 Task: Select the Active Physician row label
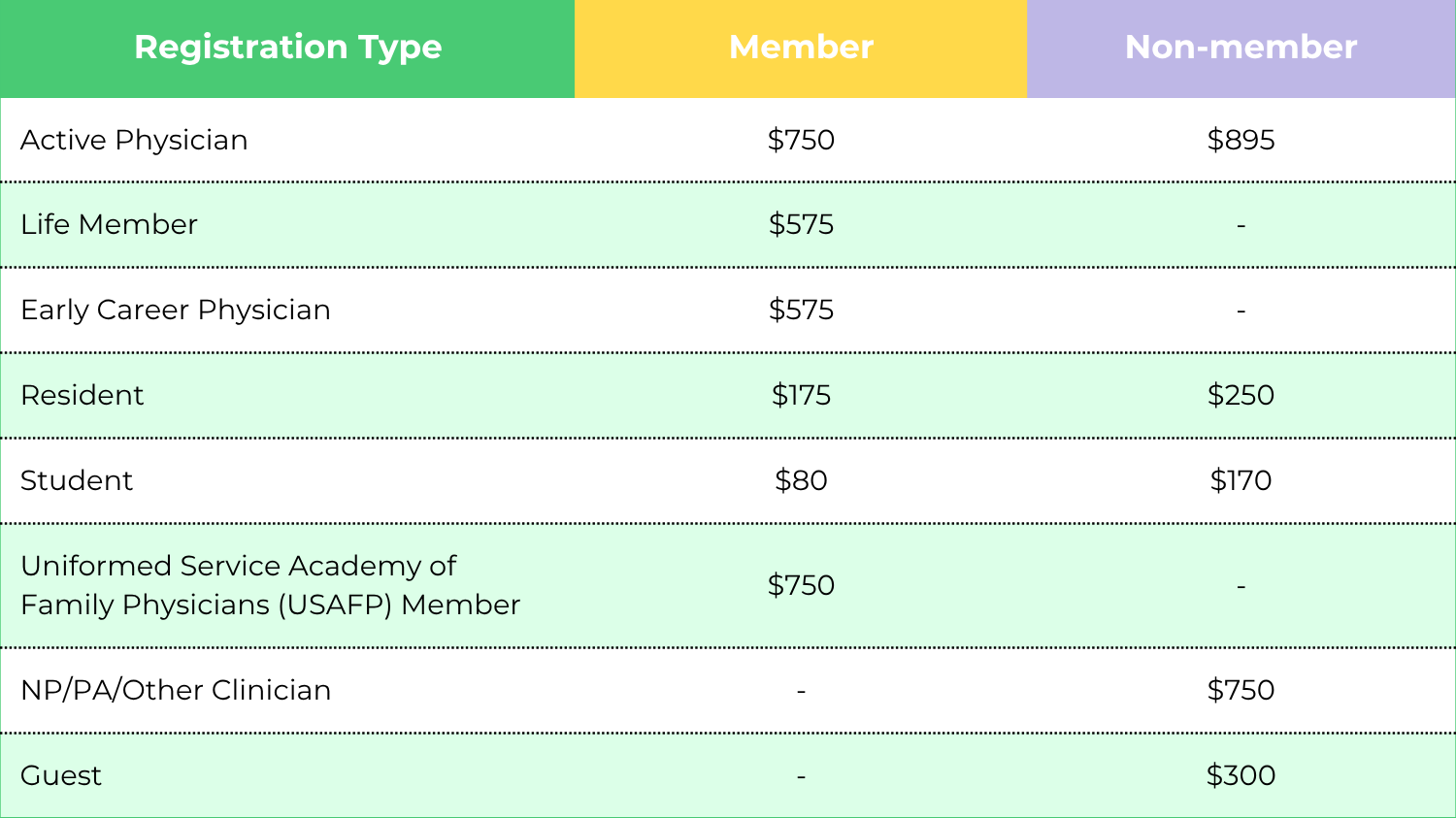click(x=134, y=140)
